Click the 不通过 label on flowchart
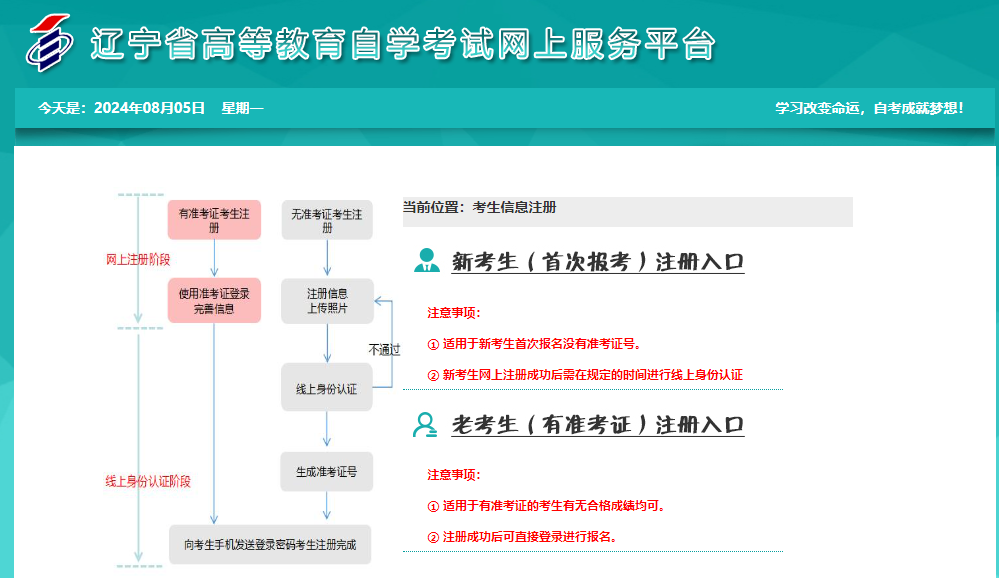The width and height of the screenshot is (999, 578). (384, 350)
